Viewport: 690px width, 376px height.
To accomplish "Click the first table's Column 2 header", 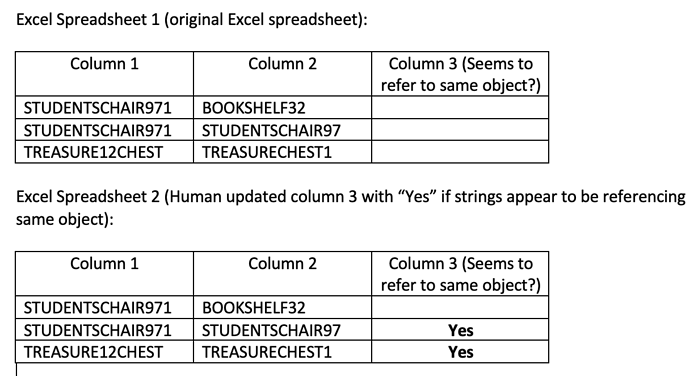I will point(282,74).
